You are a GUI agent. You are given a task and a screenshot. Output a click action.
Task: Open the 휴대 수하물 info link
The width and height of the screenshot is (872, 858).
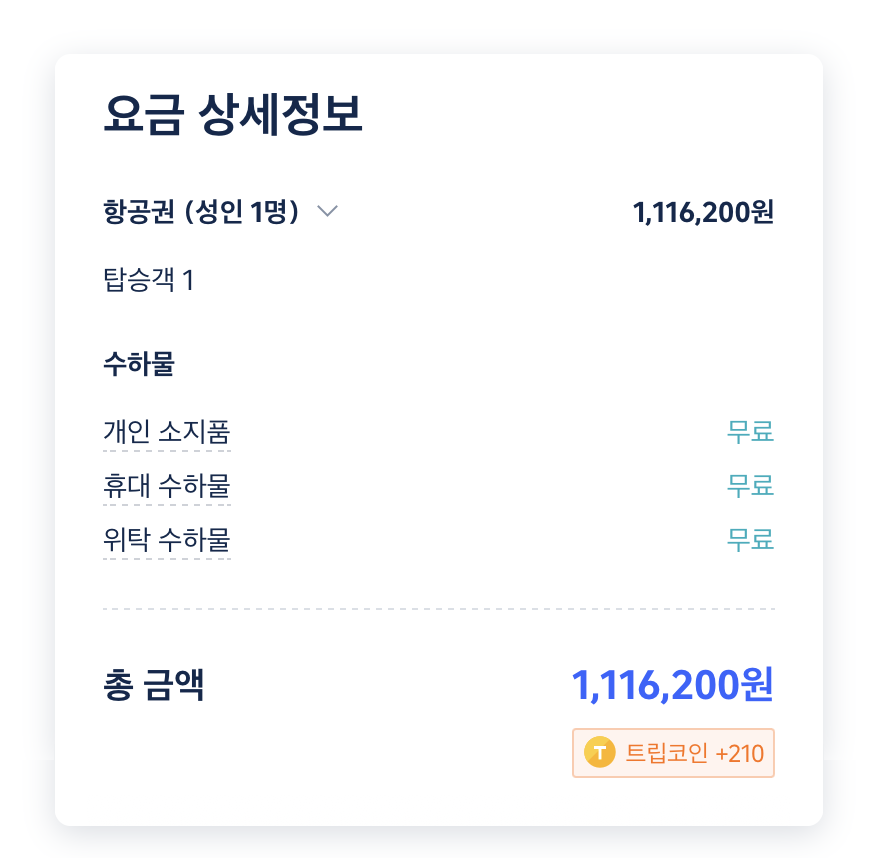click(167, 486)
